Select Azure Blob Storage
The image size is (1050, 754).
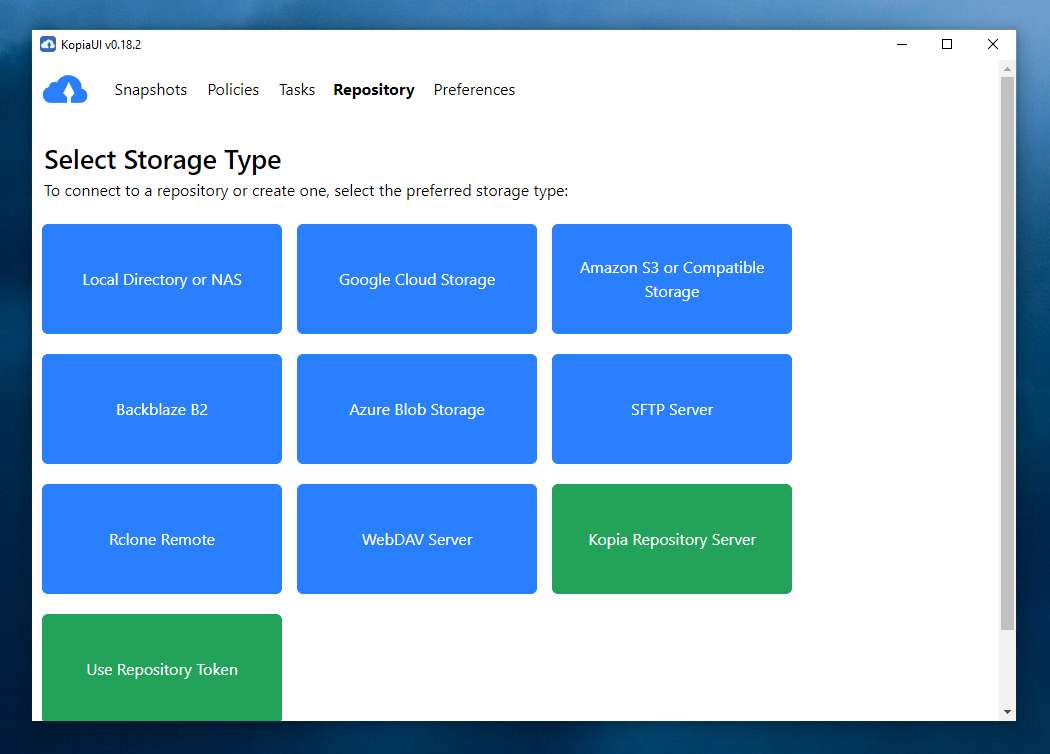(417, 409)
